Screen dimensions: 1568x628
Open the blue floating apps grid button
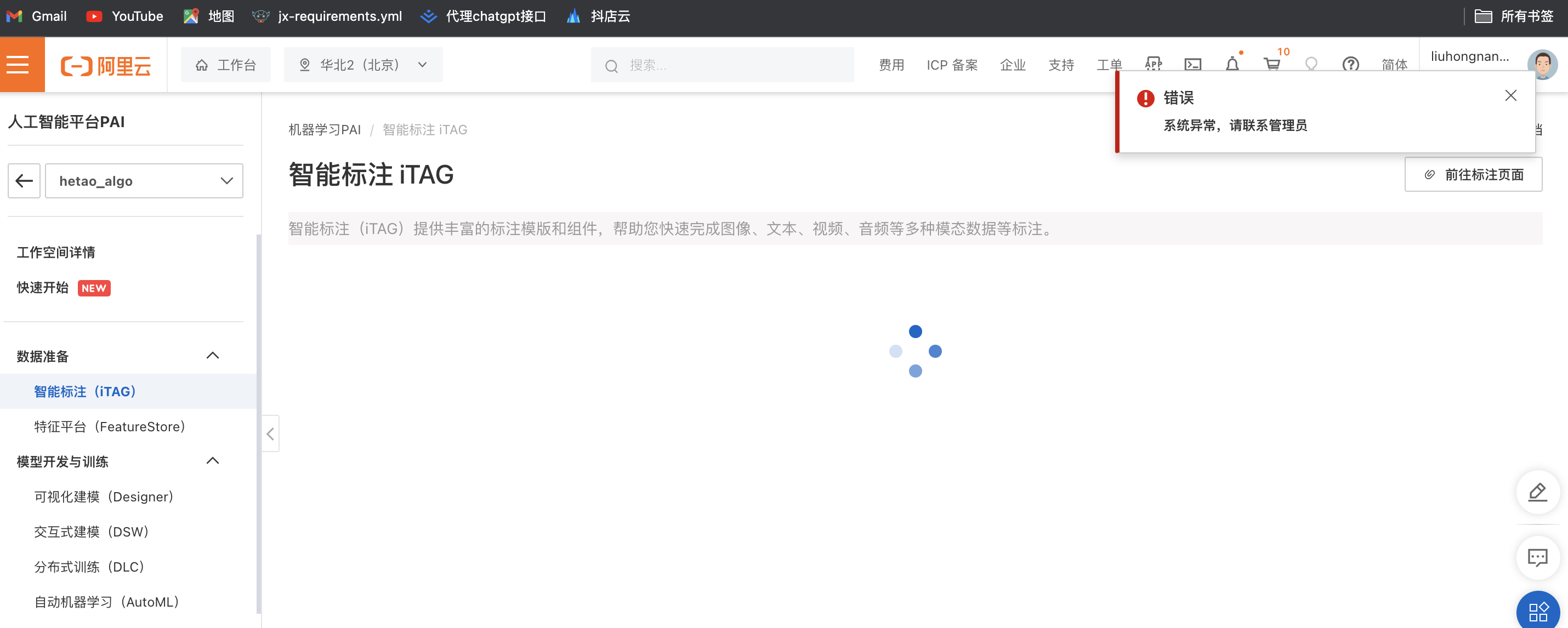point(1537,610)
